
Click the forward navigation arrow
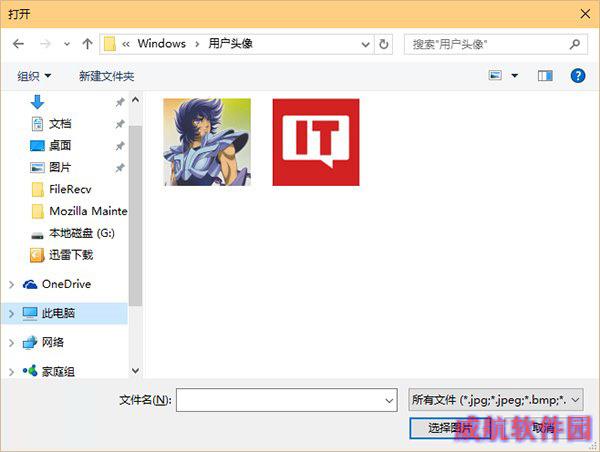[x=45, y=44]
